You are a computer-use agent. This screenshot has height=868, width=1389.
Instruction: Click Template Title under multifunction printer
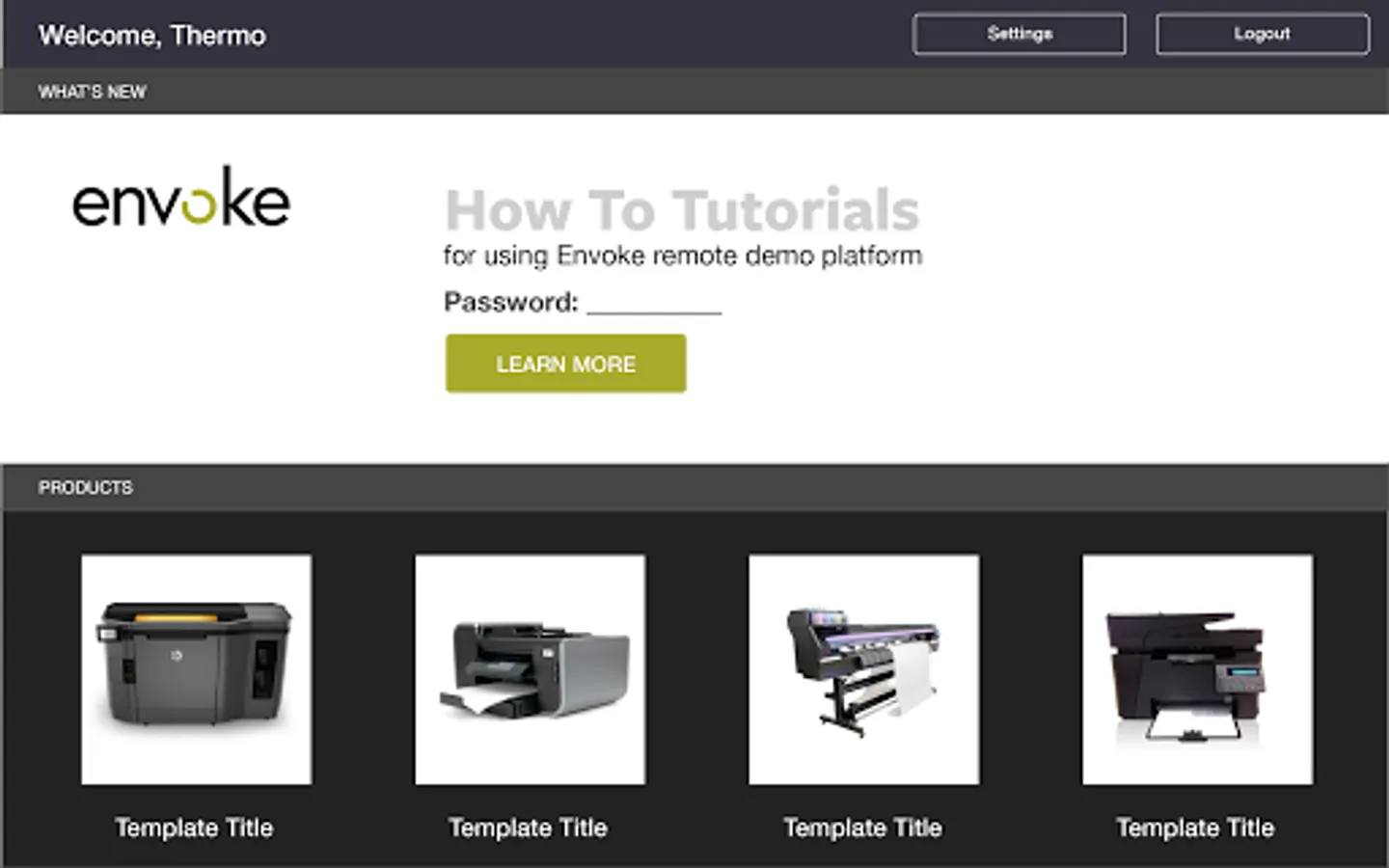(x=1195, y=827)
